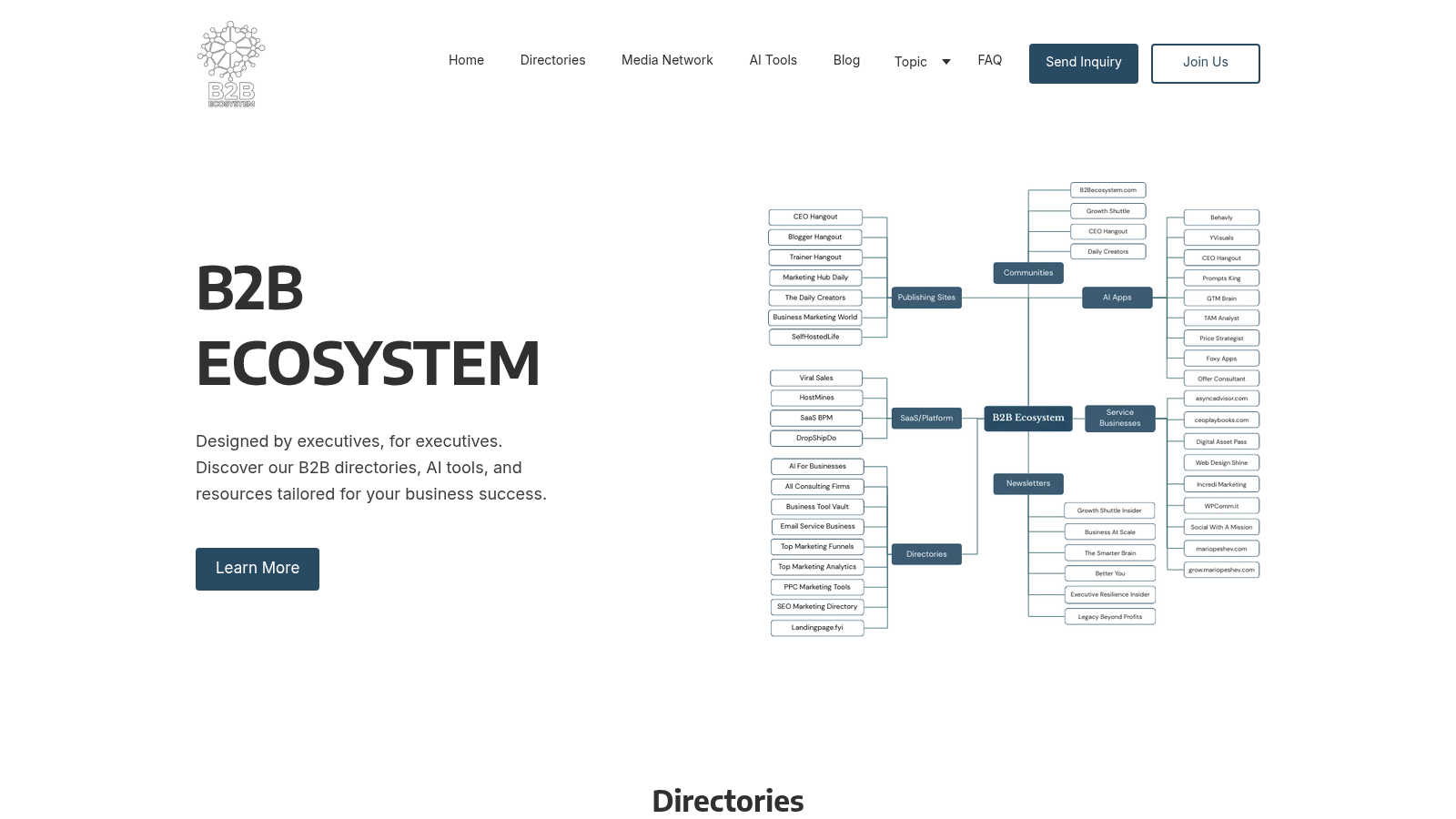Click the B2B ECOSYSTEM headline
The height and width of the screenshot is (819, 1456).
click(368, 326)
